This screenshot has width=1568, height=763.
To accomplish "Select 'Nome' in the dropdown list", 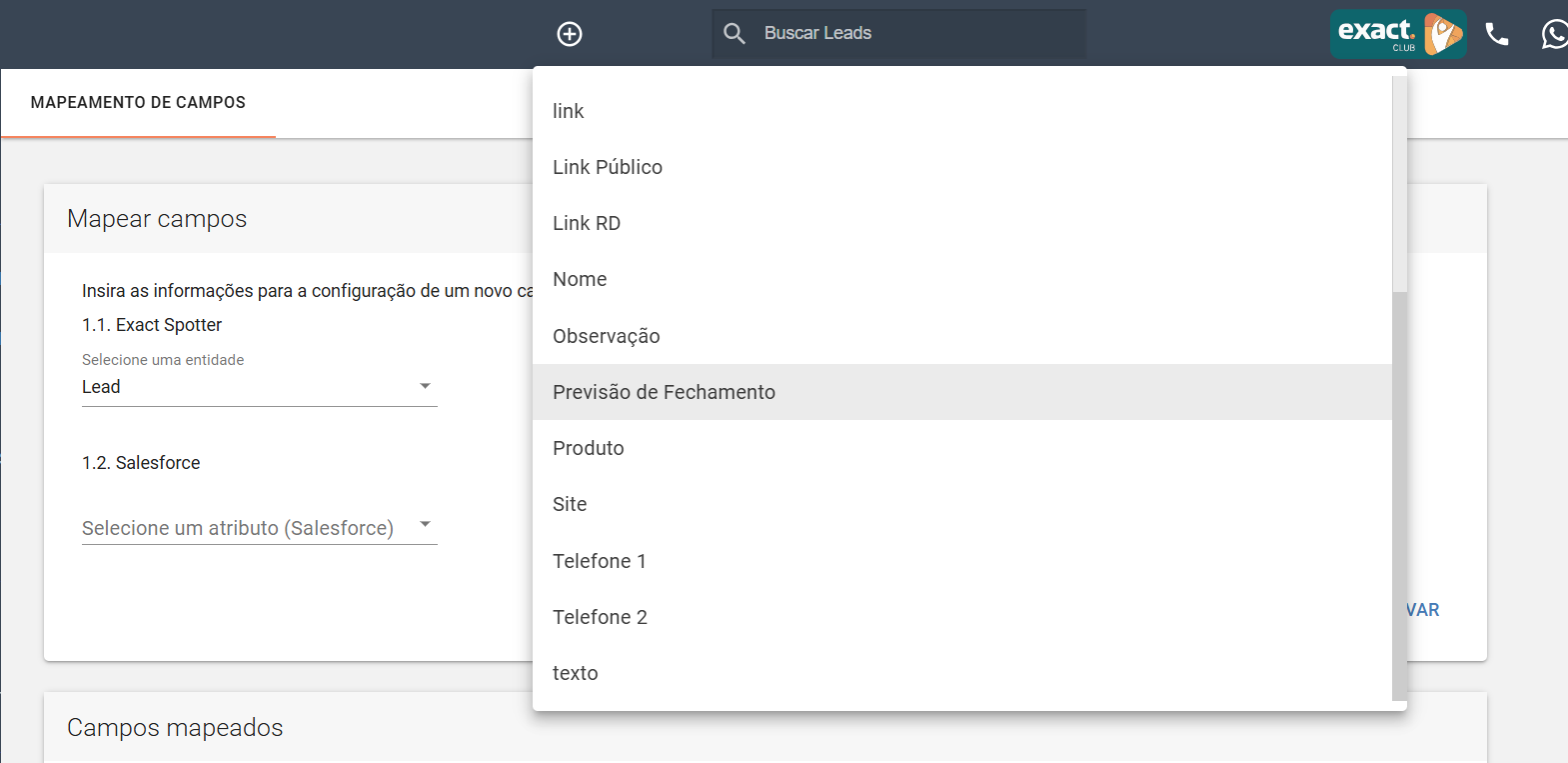I will pyautogui.click(x=962, y=279).
